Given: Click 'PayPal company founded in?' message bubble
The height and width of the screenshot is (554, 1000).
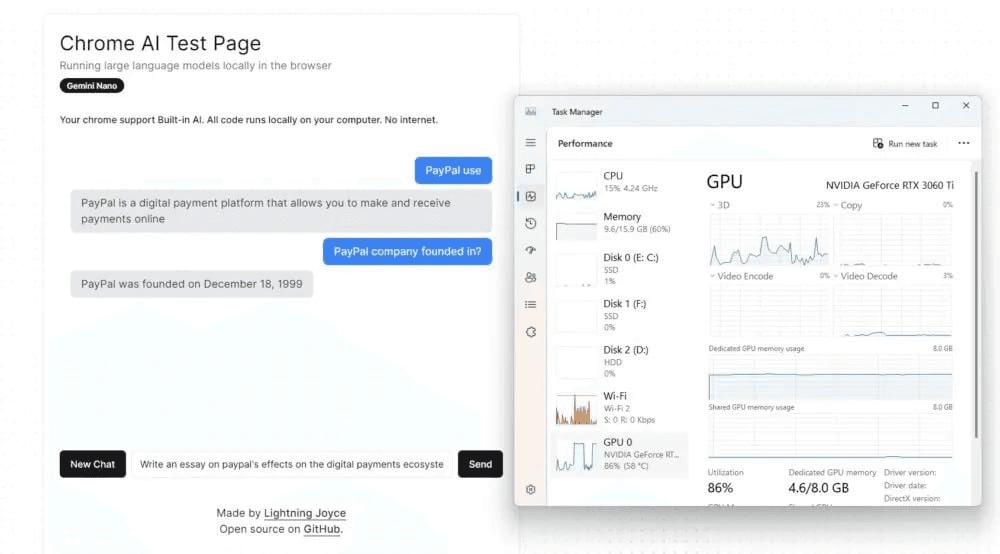Looking at the screenshot, I should click(408, 251).
